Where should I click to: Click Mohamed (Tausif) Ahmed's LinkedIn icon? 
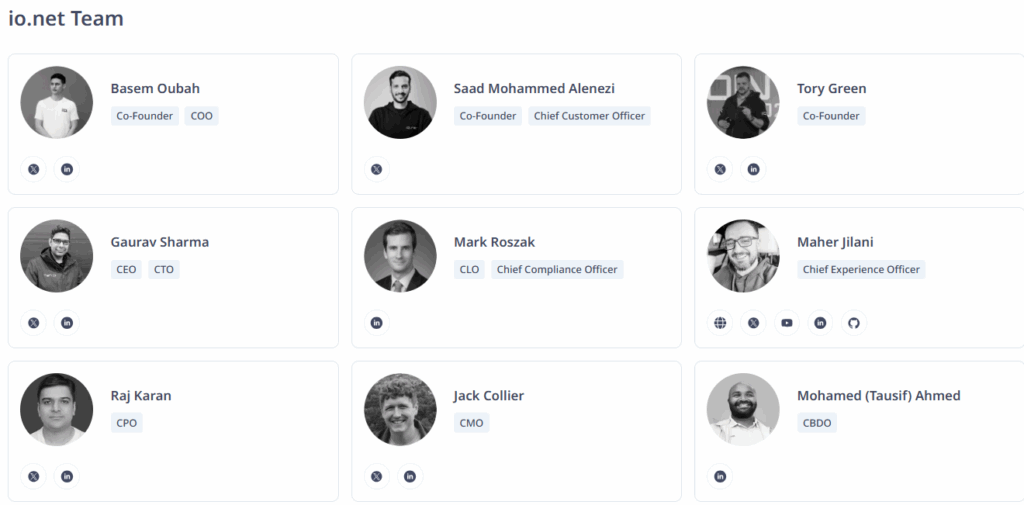[x=720, y=476]
